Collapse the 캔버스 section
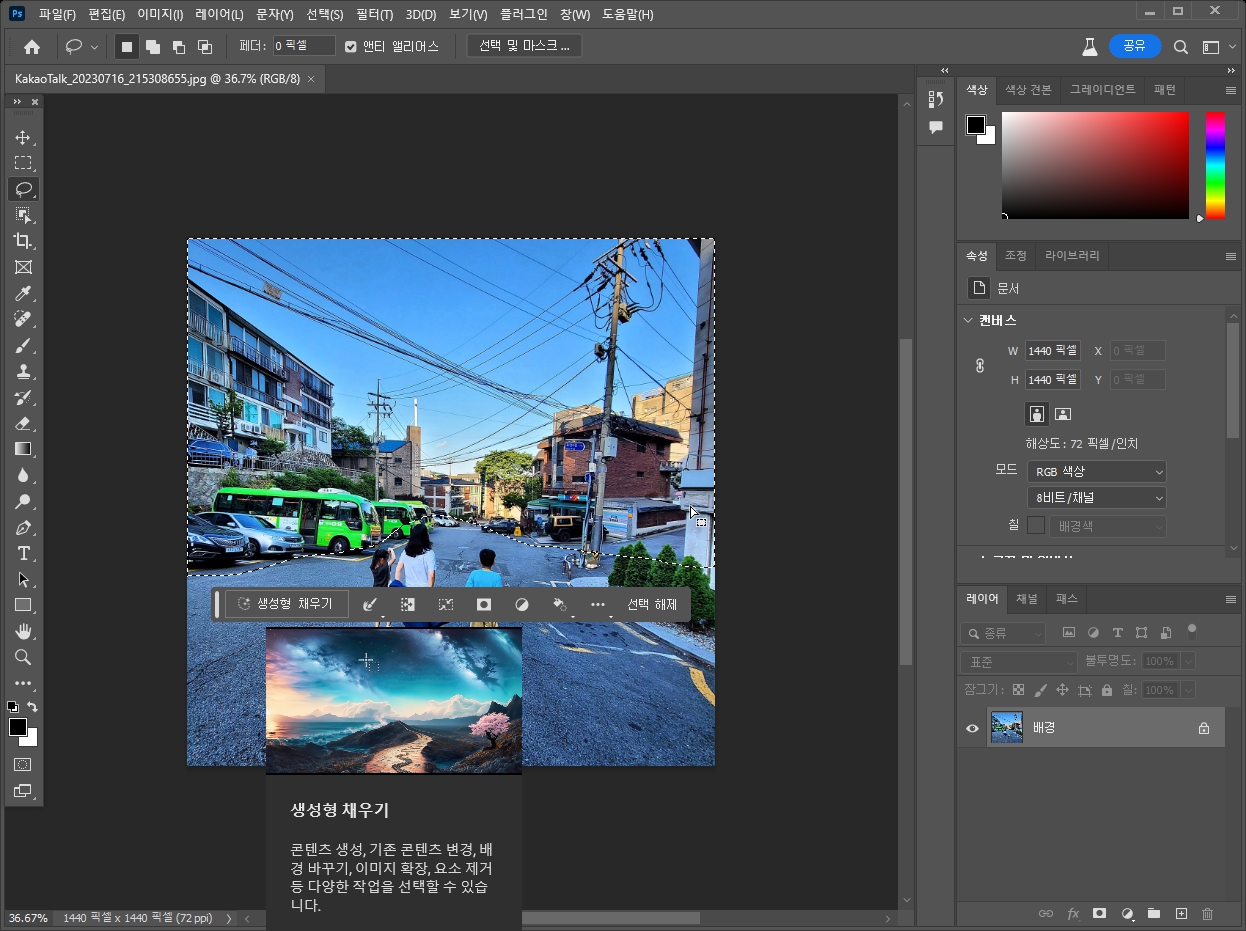 click(967, 320)
